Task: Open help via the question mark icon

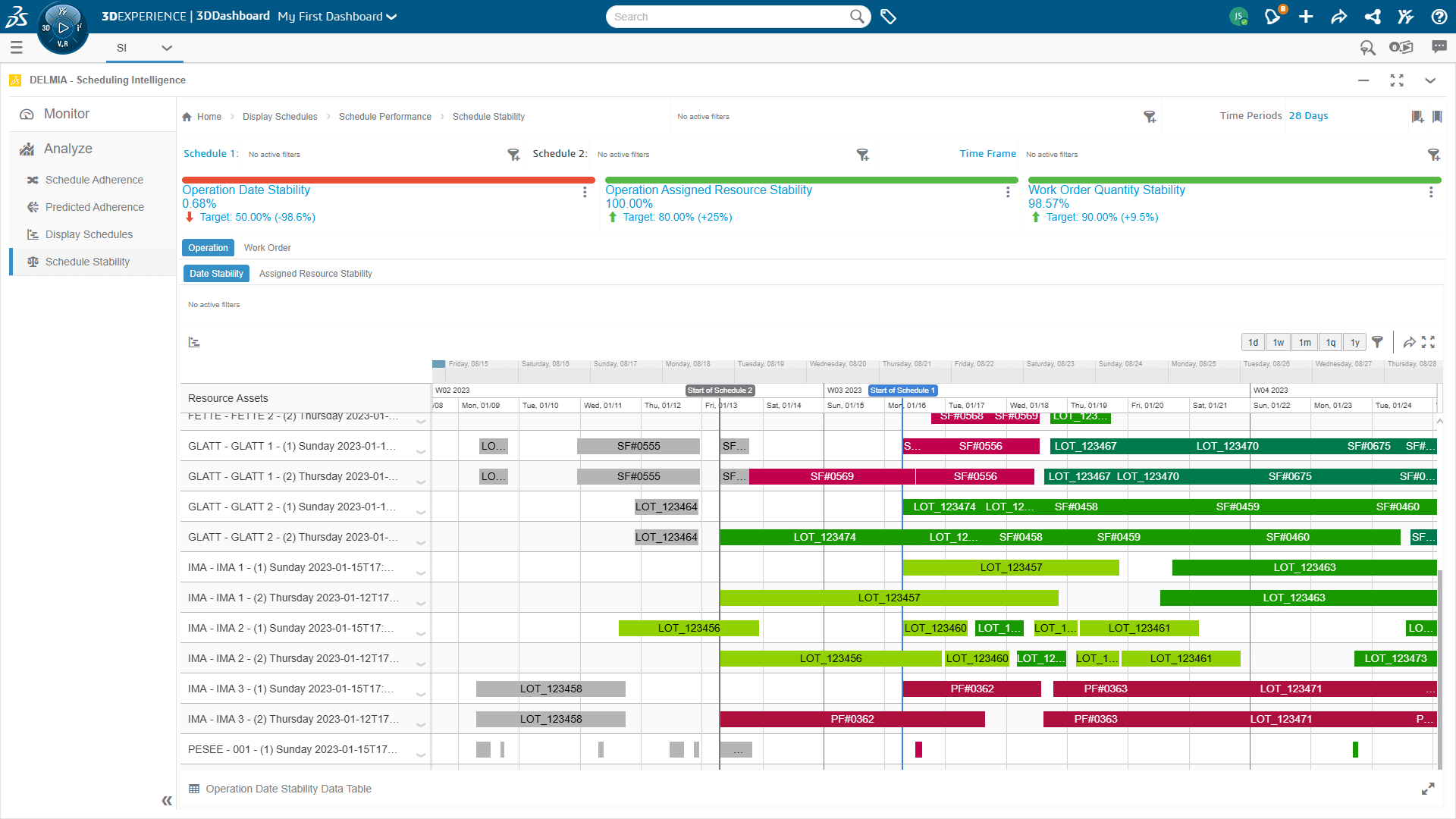Action: (1439, 16)
